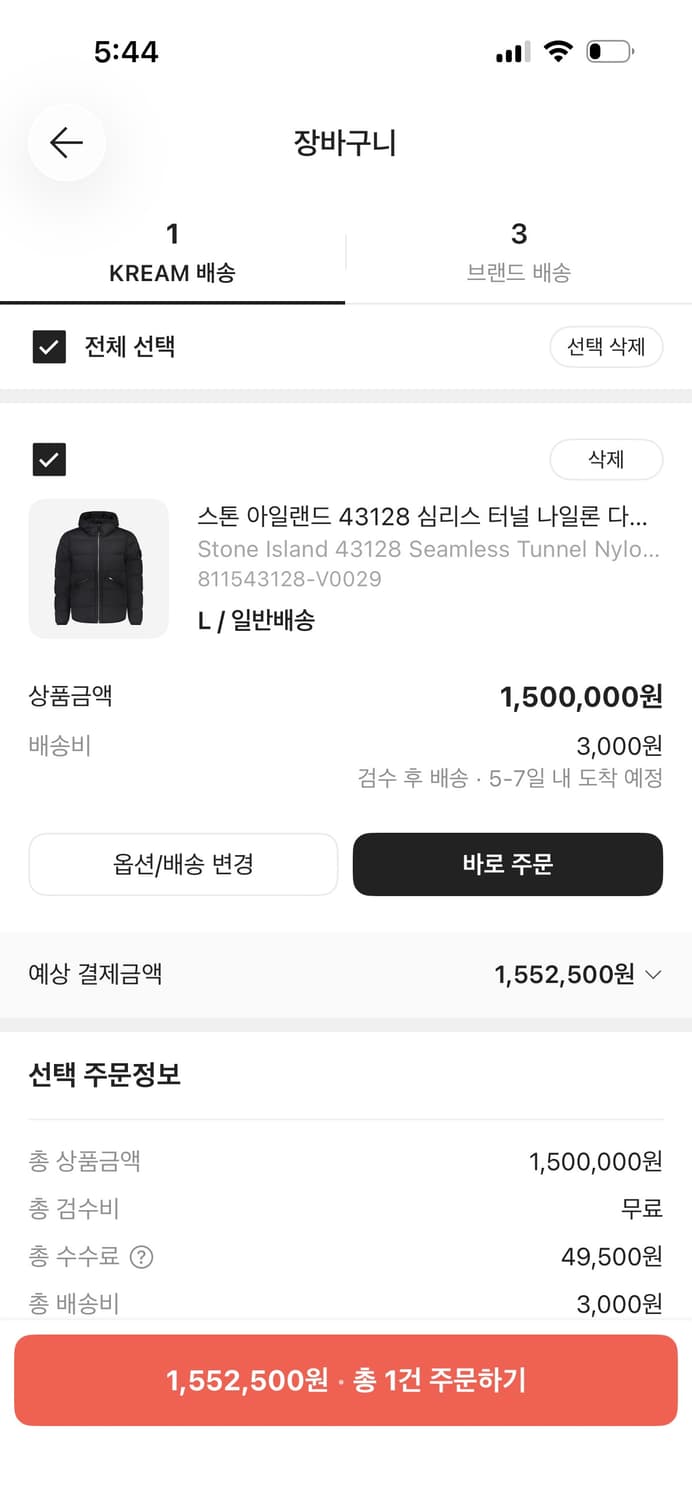This screenshot has height=1500, width=692.
Task: Click 옵션/배송 변경 to change options
Action: [183, 864]
